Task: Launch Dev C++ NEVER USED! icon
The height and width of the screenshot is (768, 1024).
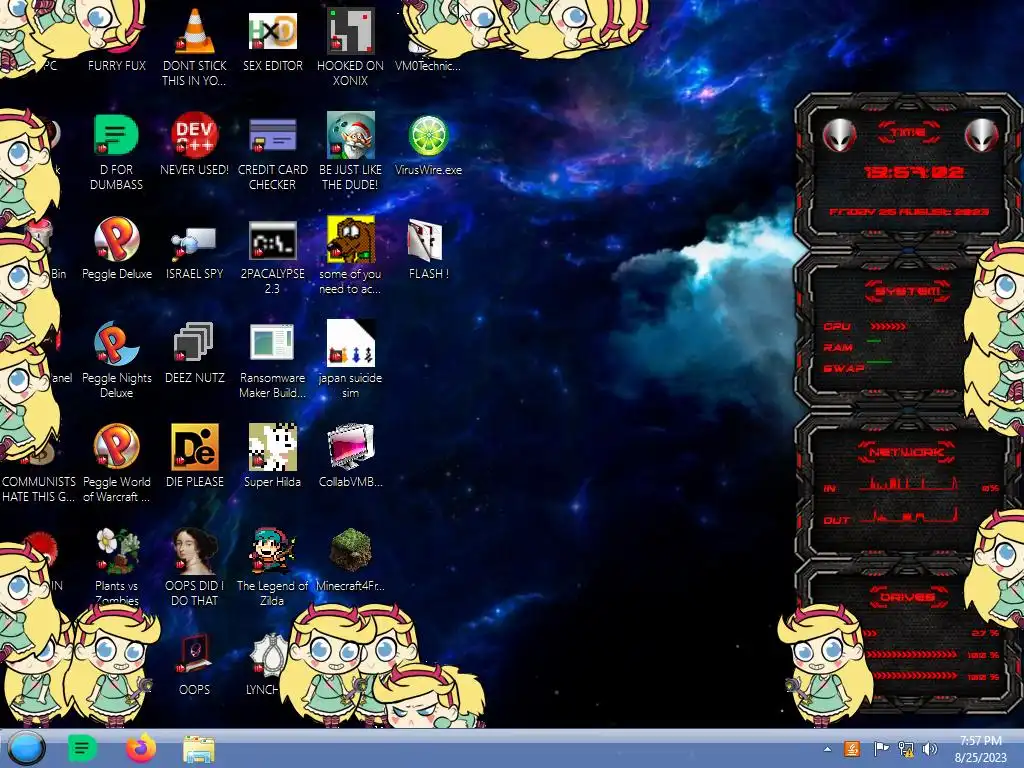Action: tap(195, 135)
